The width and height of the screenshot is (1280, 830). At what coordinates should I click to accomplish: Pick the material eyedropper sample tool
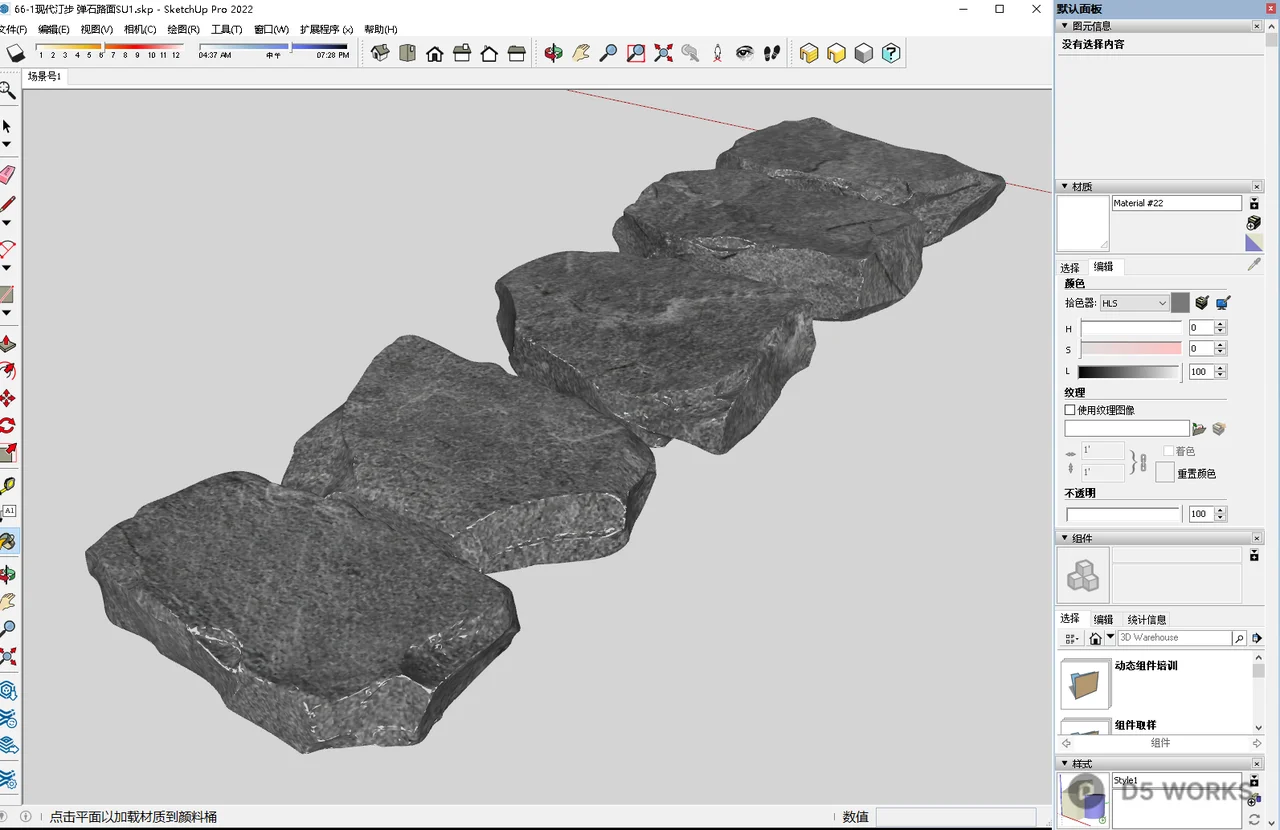tap(1254, 265)
